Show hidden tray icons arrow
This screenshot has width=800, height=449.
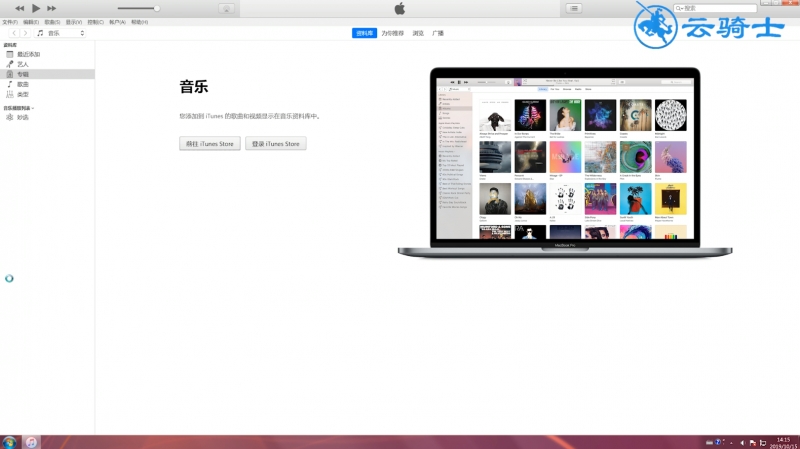pyautogui.click(x=732, y=443)
